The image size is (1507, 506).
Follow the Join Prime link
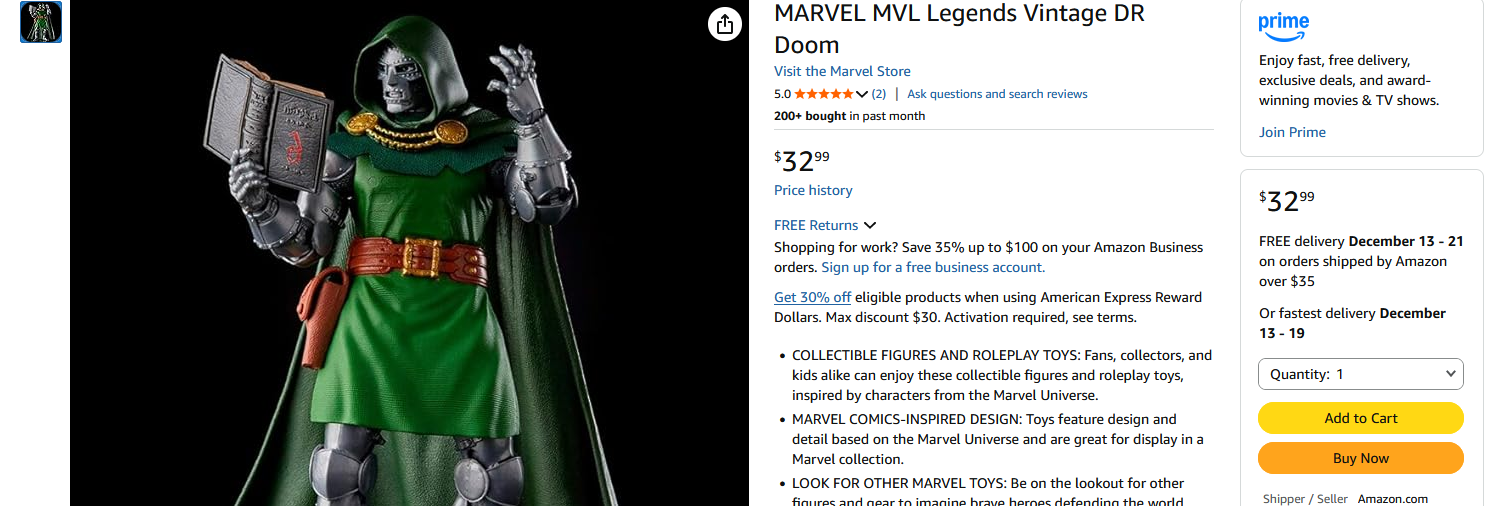pos(1292,132)
